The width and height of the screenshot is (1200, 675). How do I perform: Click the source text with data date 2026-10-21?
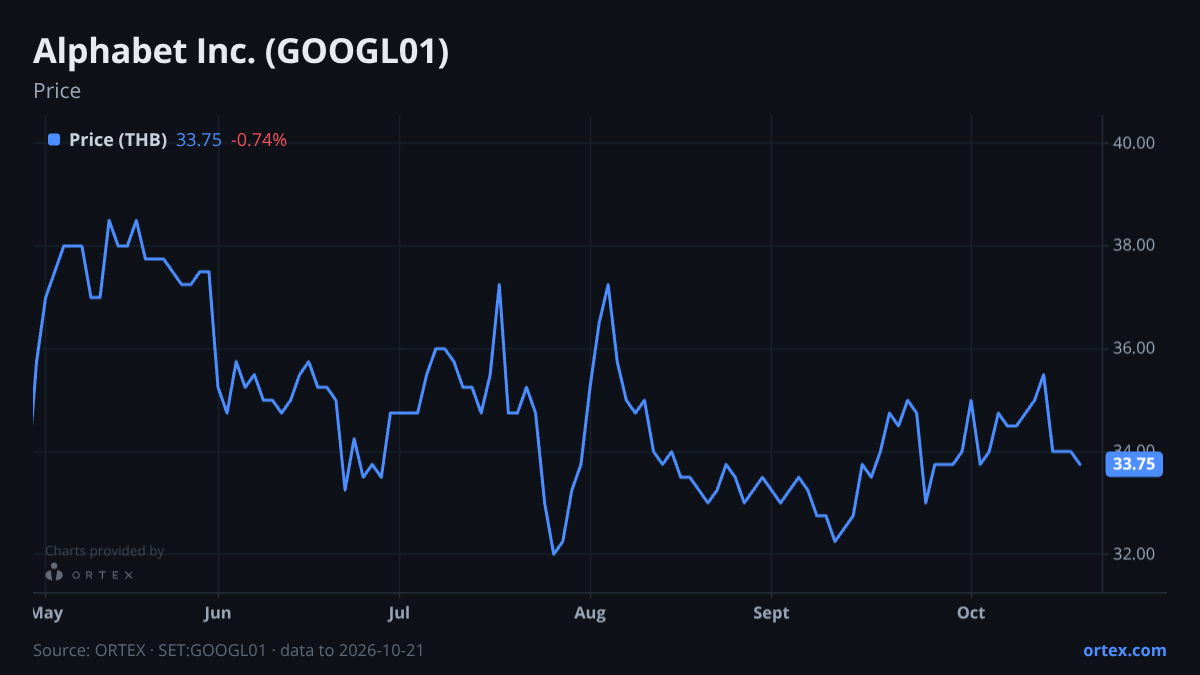(x=229, y=650)
